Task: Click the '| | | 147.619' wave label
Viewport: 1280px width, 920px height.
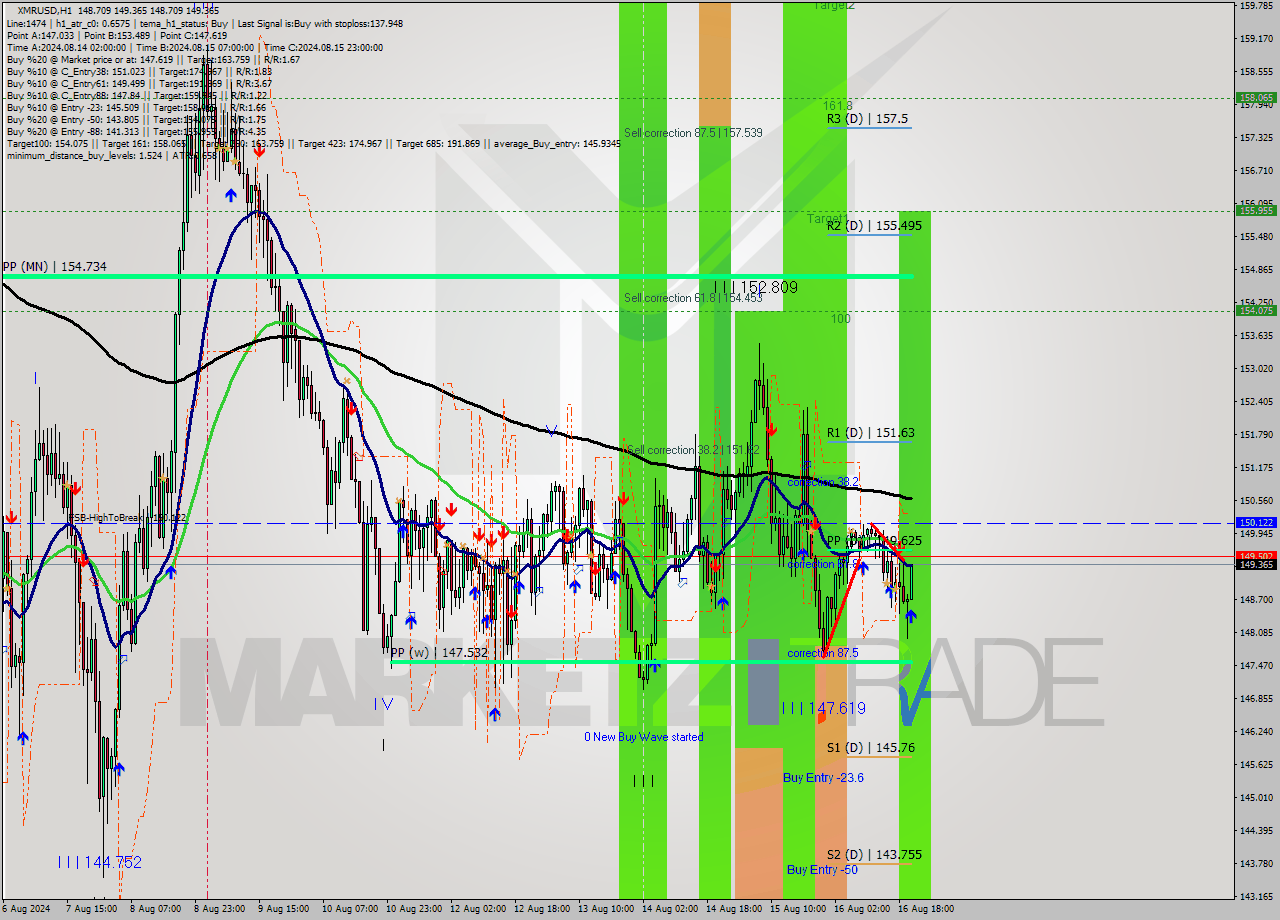Action: point(823,708)
